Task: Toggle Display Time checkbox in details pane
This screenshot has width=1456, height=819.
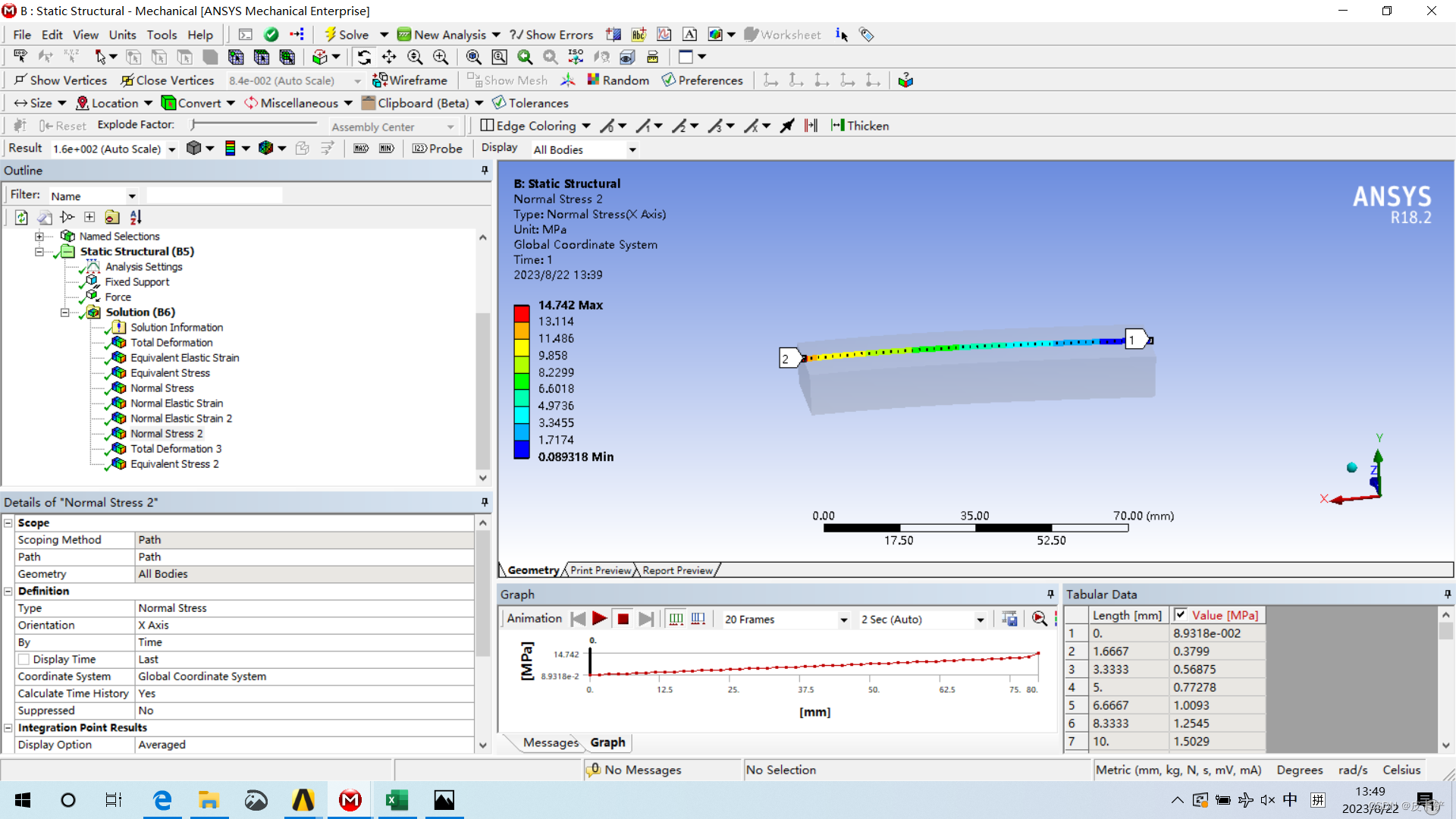Action: click(24, 659)
